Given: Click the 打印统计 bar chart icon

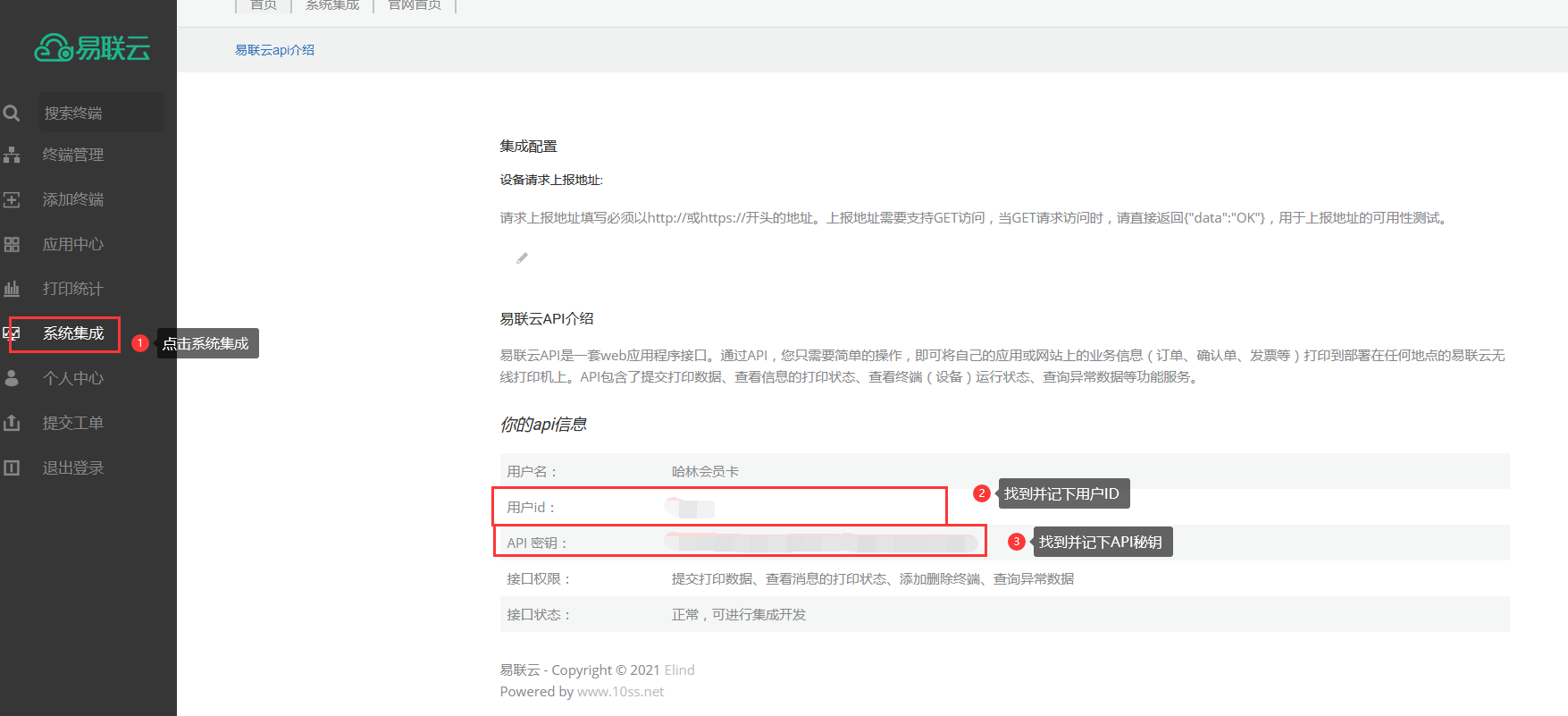Looking at the screenshot, I should (x=12, y=289).
